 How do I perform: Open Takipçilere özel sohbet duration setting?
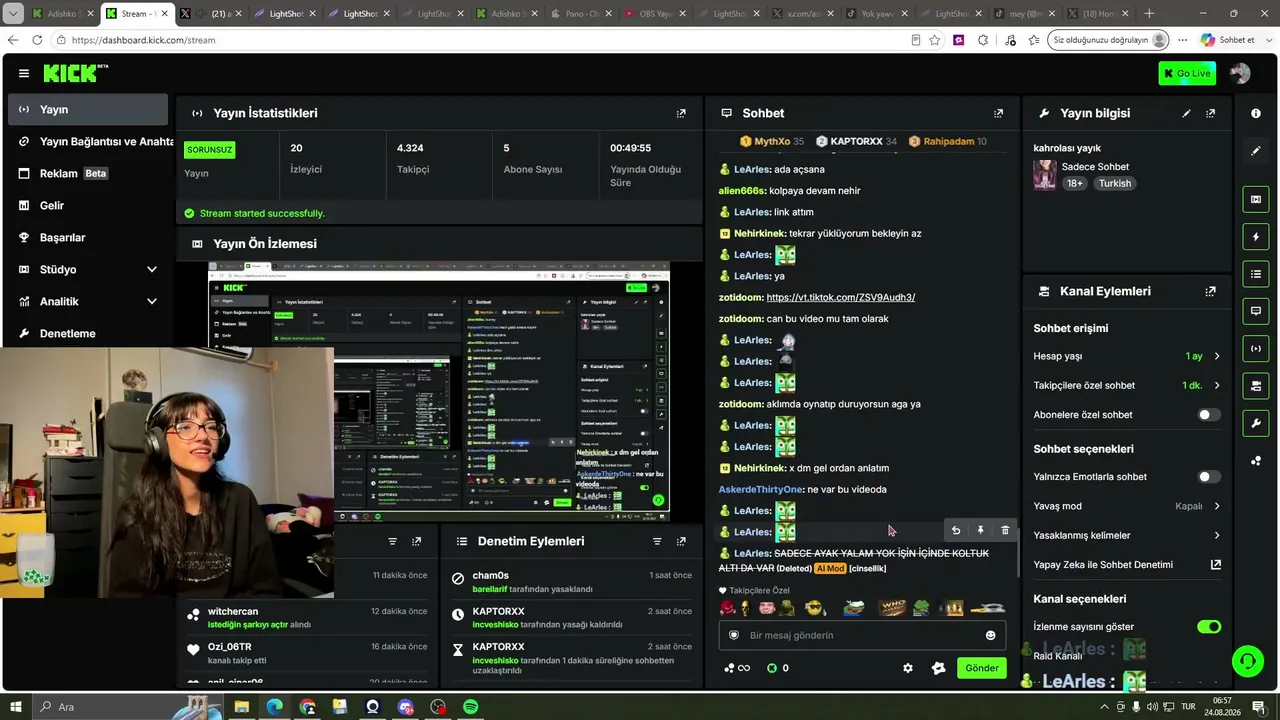point(1127,385)
